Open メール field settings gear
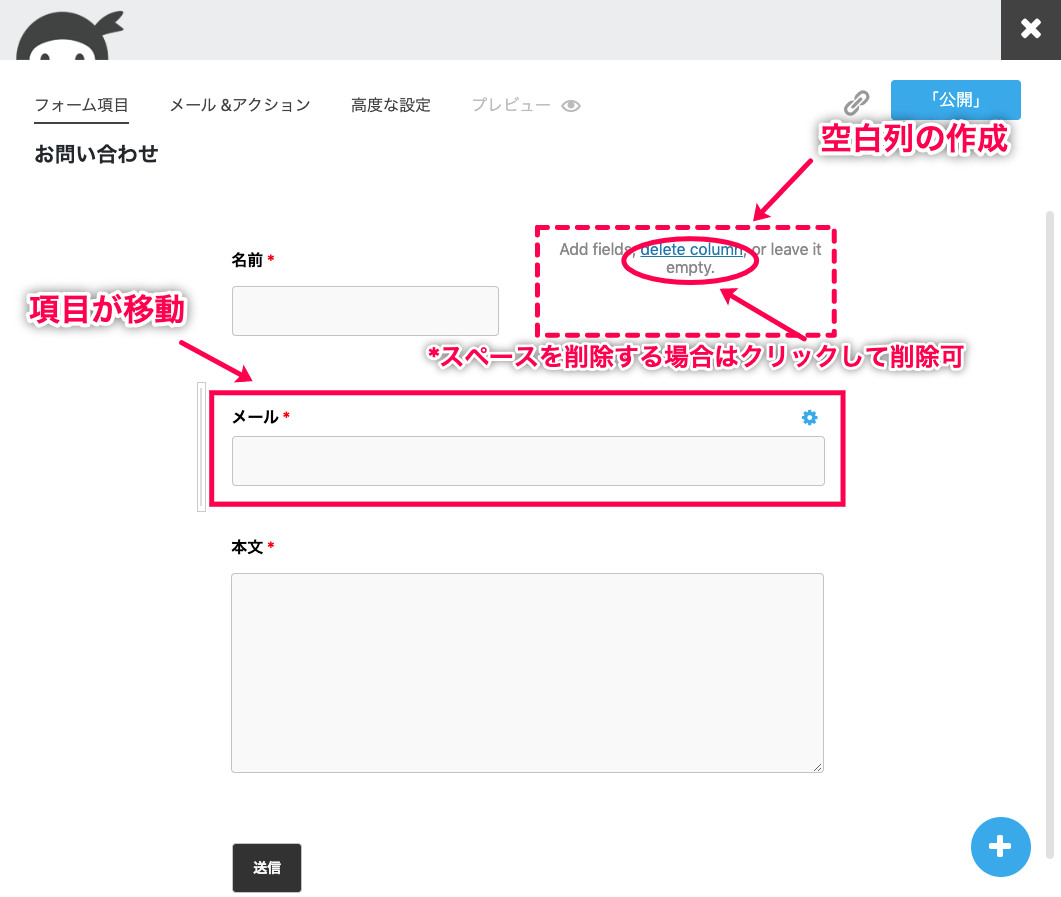The image size is (1061, 897). (809, 417)
